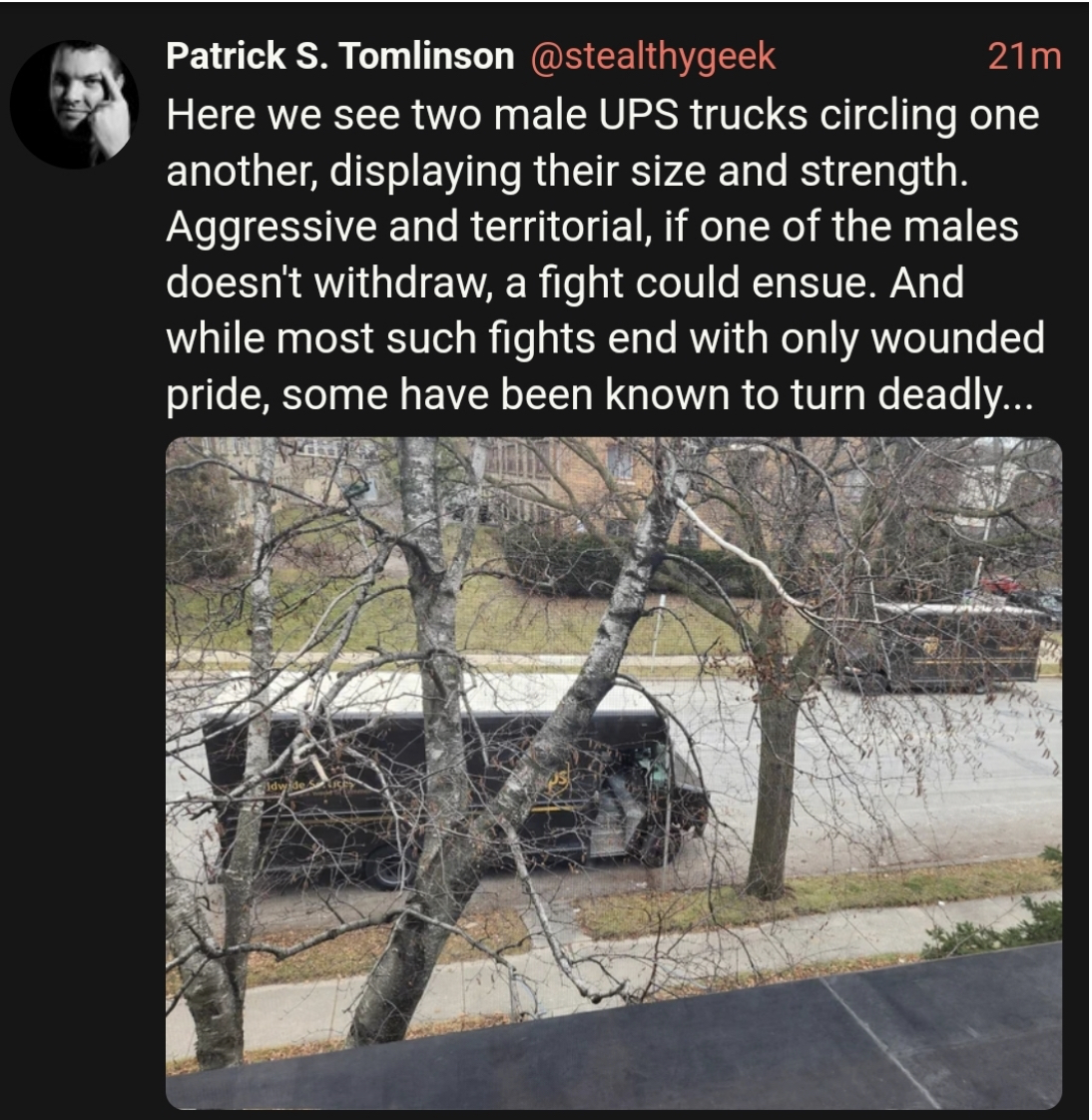
Task: Open the tweet via the 21m timestamp
Action: [1024, 57]
